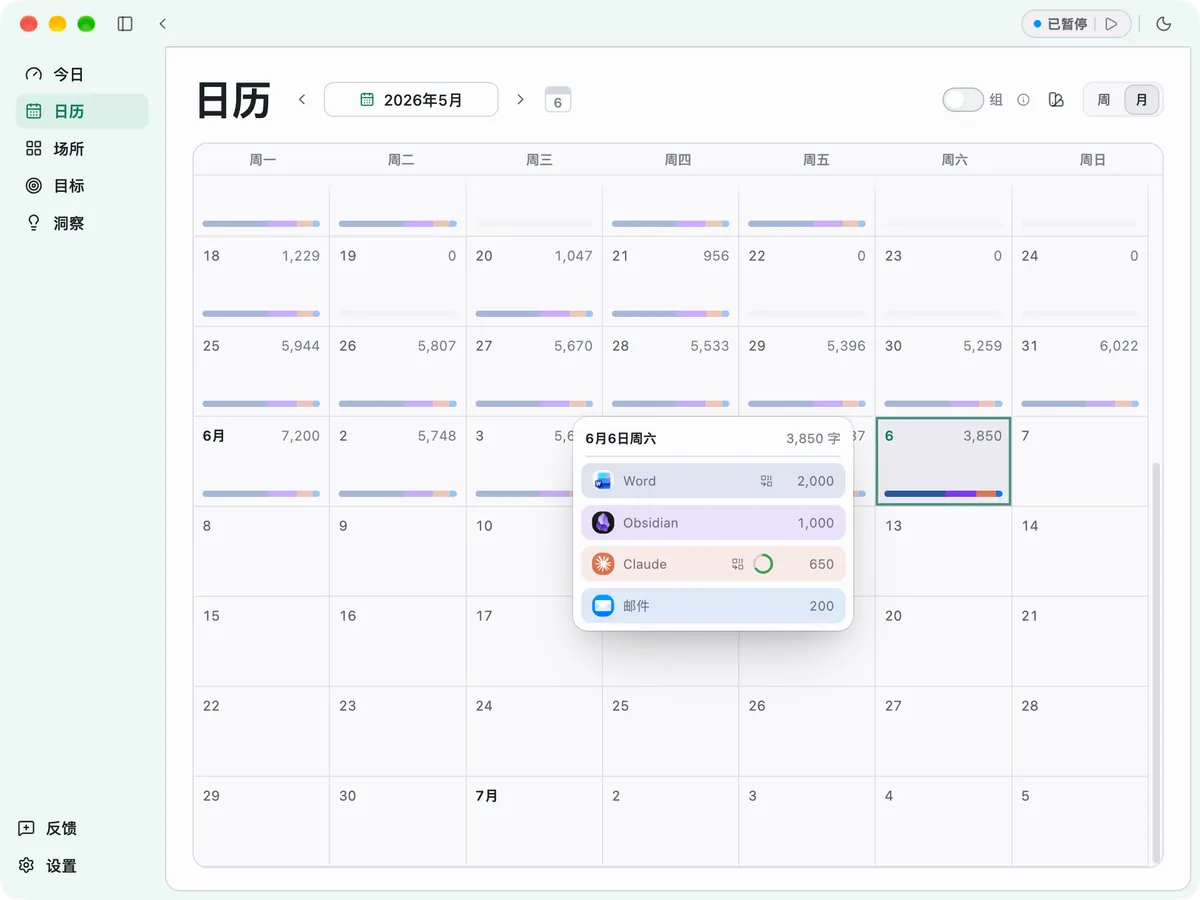Image resolution: width=1200 pixels, height=900 pixels.
Task: Click the 已暂停 status label
Action: pos(1067,24)
